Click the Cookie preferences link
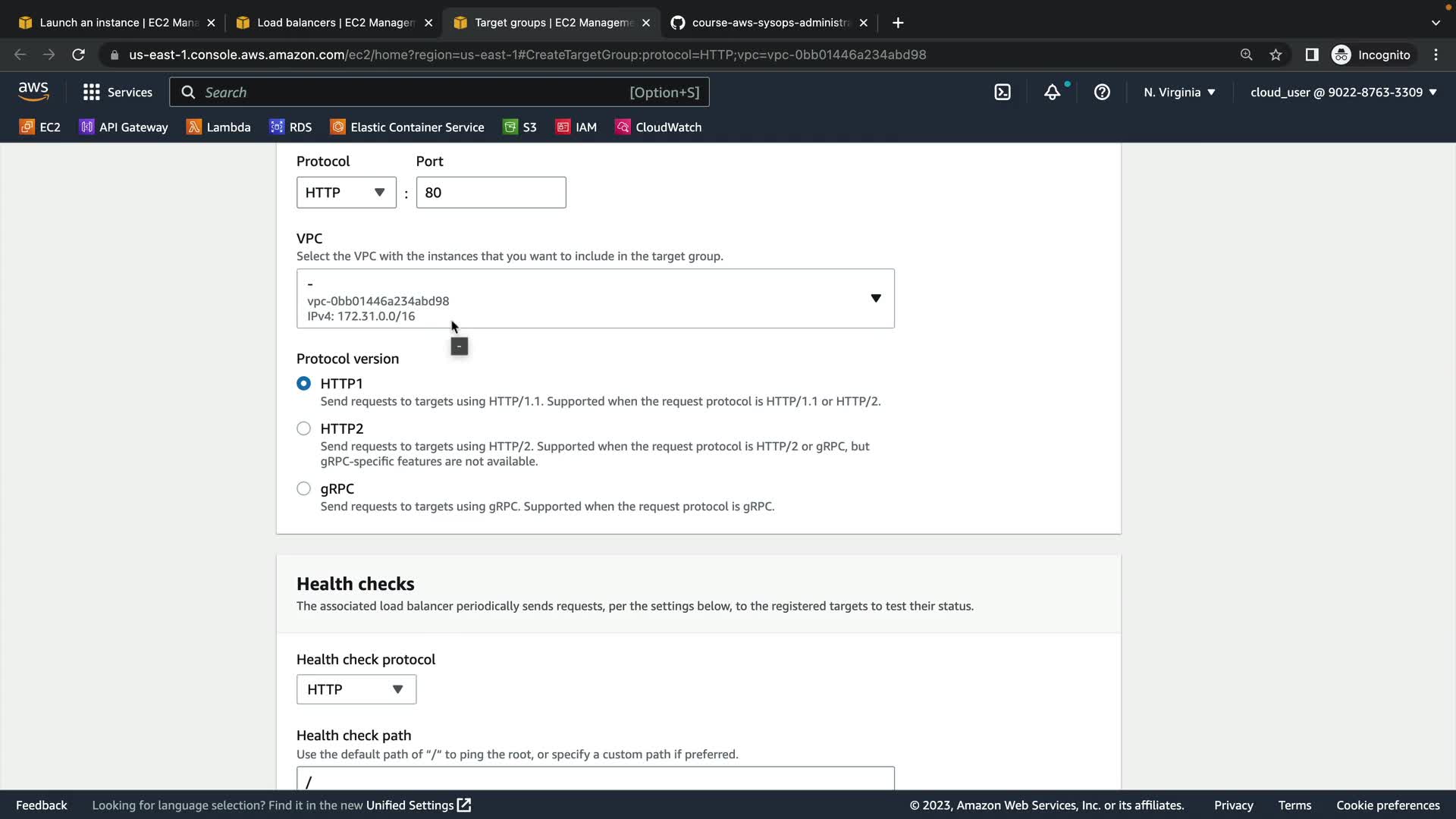 tap(1388, 805)
